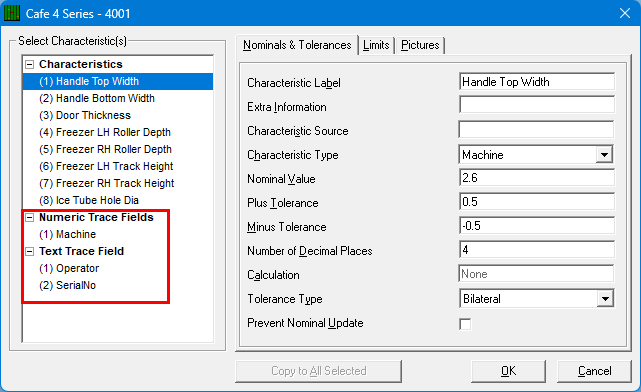Viewport: 641px width, 392px height.
Task: Select (2) SerialNo text trace field
Action: [x=67, y=285]
